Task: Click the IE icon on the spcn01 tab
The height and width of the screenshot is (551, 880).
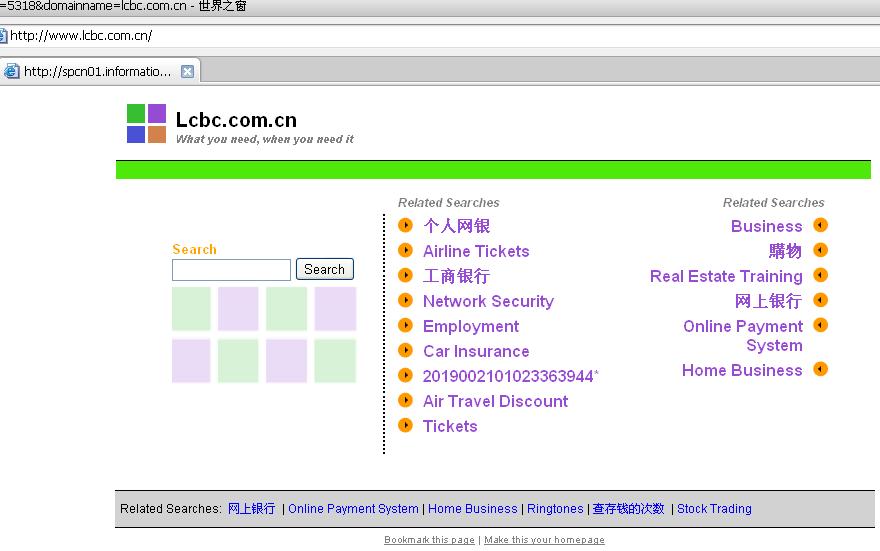Action: click(12, 71)
